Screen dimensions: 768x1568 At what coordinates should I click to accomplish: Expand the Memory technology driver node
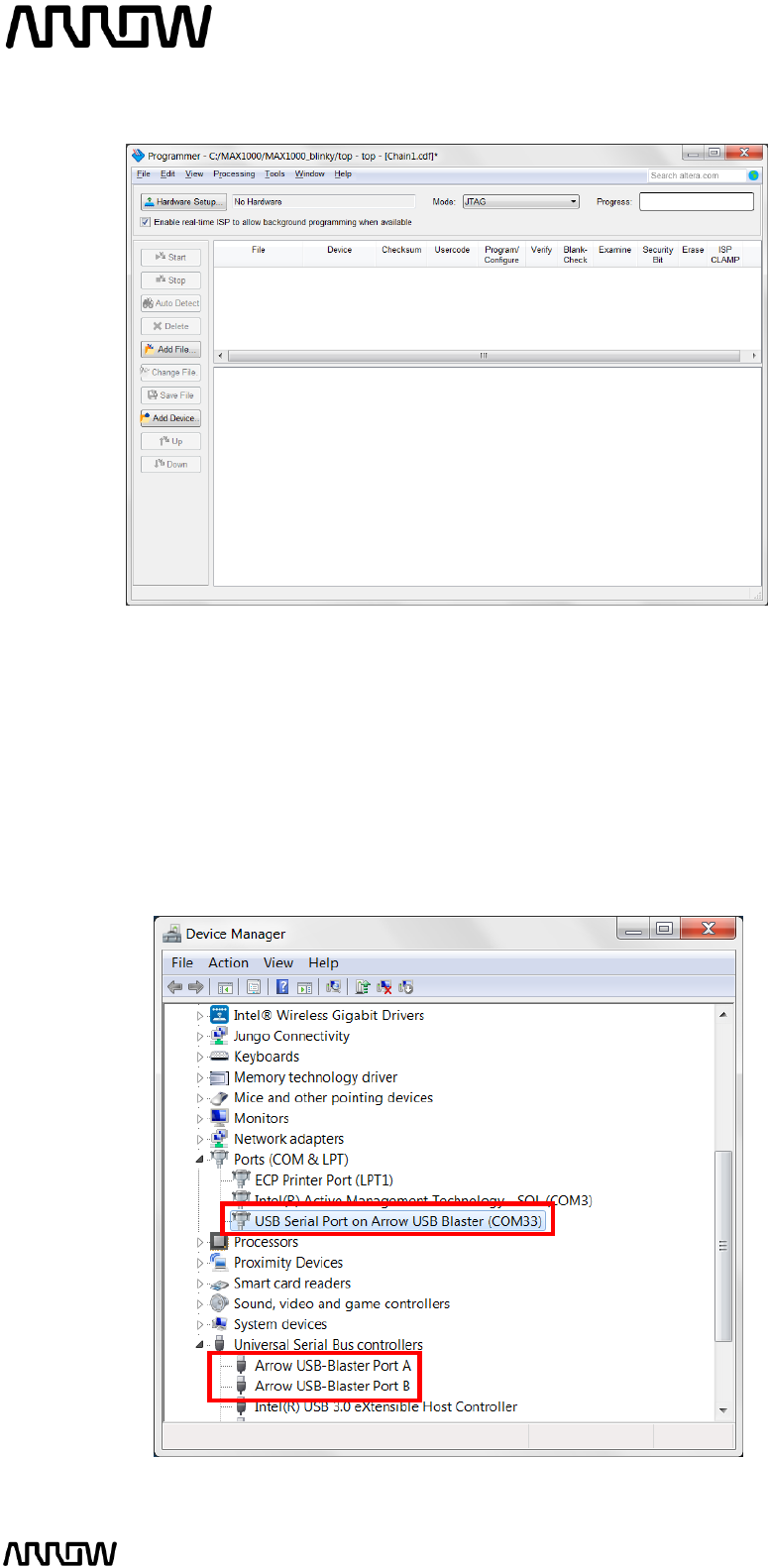tap(200, 1077)
